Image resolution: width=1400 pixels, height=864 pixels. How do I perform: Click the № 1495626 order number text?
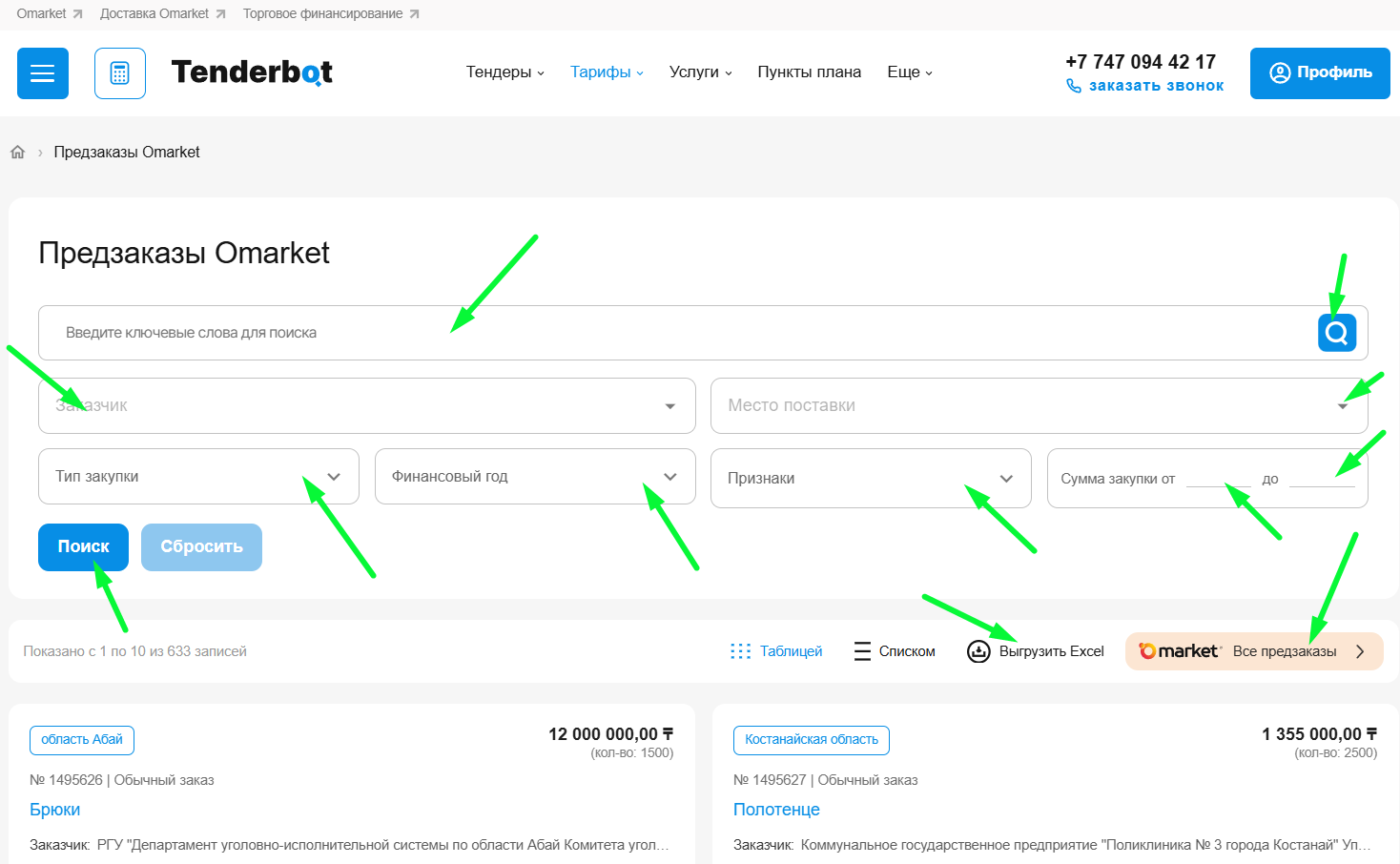[66, 780]
